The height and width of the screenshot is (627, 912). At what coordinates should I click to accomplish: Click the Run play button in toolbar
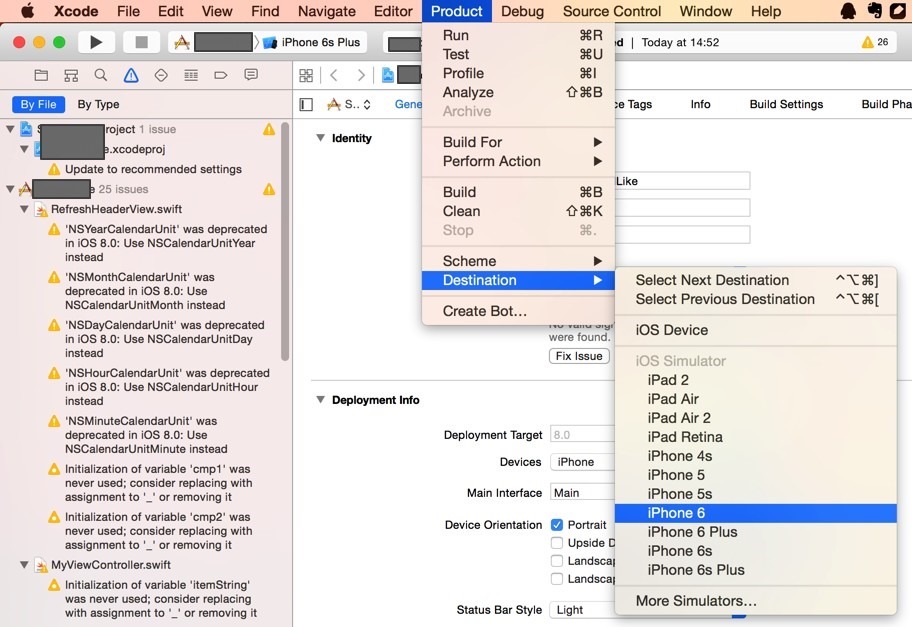[96, 42]
